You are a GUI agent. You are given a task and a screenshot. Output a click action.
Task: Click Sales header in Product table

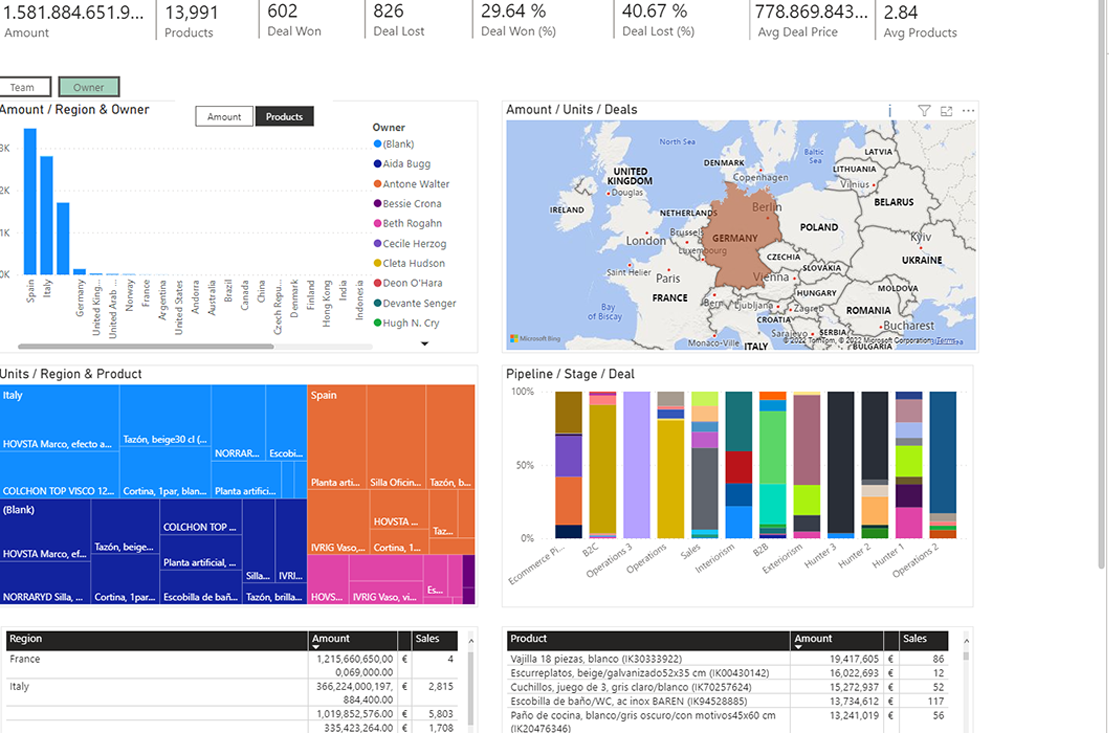pos(923,640)
